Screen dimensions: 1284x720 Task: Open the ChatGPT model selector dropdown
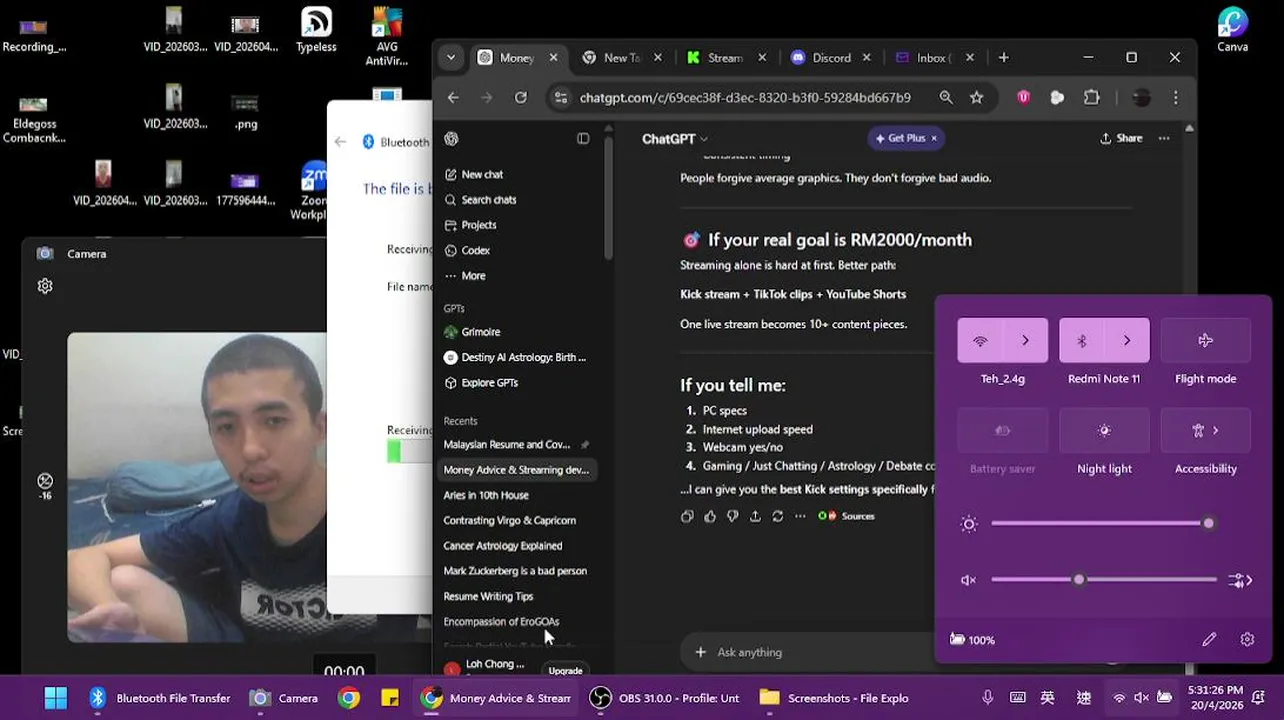(x=675, y=139)
